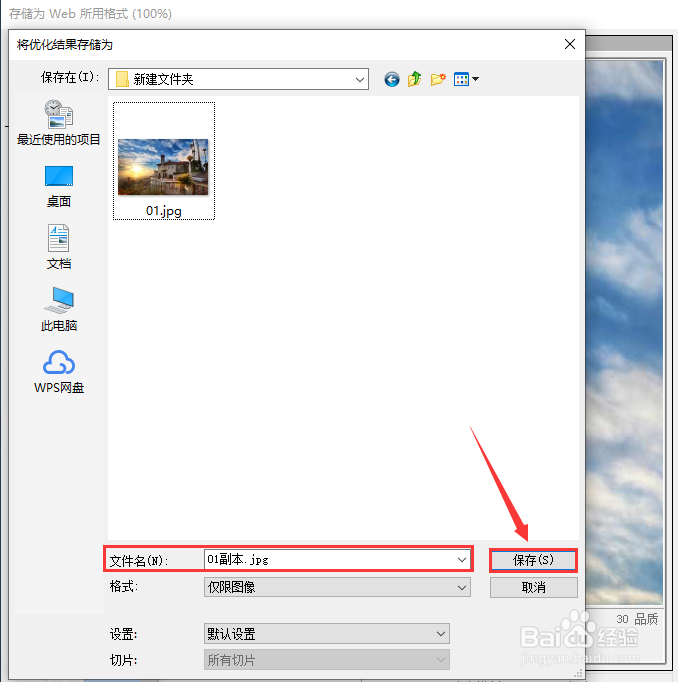This screenshot has width=678, height=682.
Task: Select 此电脑 in the sidebar
Action: click(x=59, y=309)
